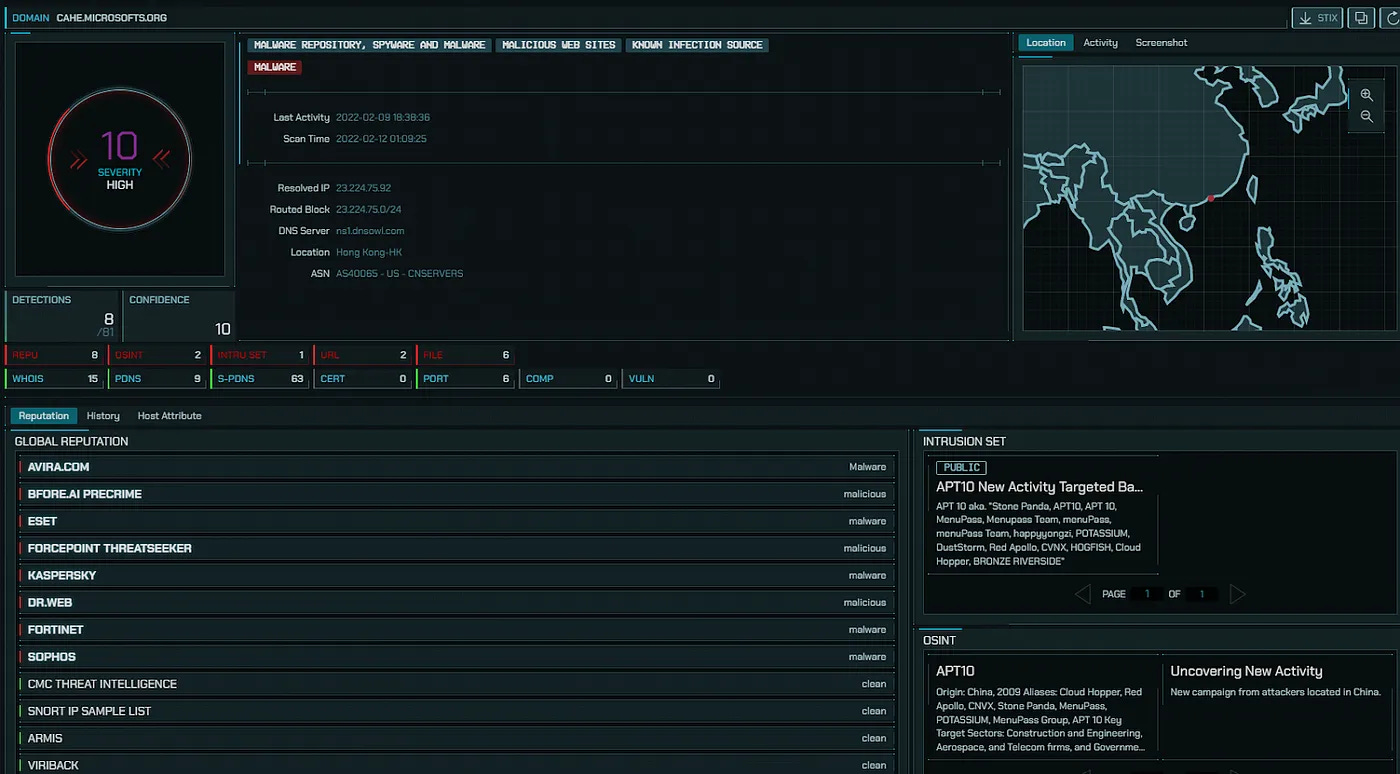The width and height of the screenshot is (1400, 774).
Task: Click the Malware Repository, Spyware and Malware tag
Action: [x=369, y=45]
